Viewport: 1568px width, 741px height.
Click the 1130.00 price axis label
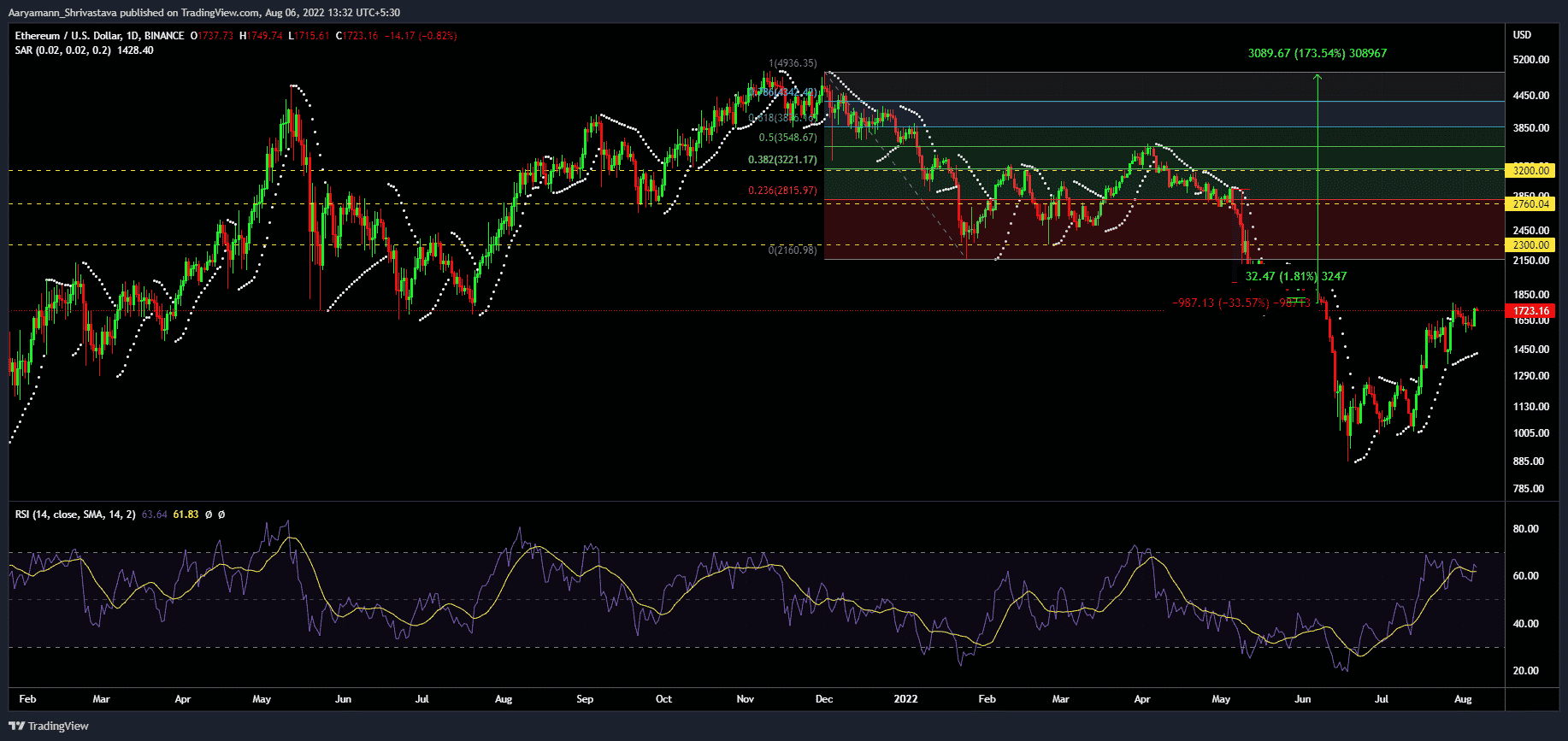(x=1531, y=407)
